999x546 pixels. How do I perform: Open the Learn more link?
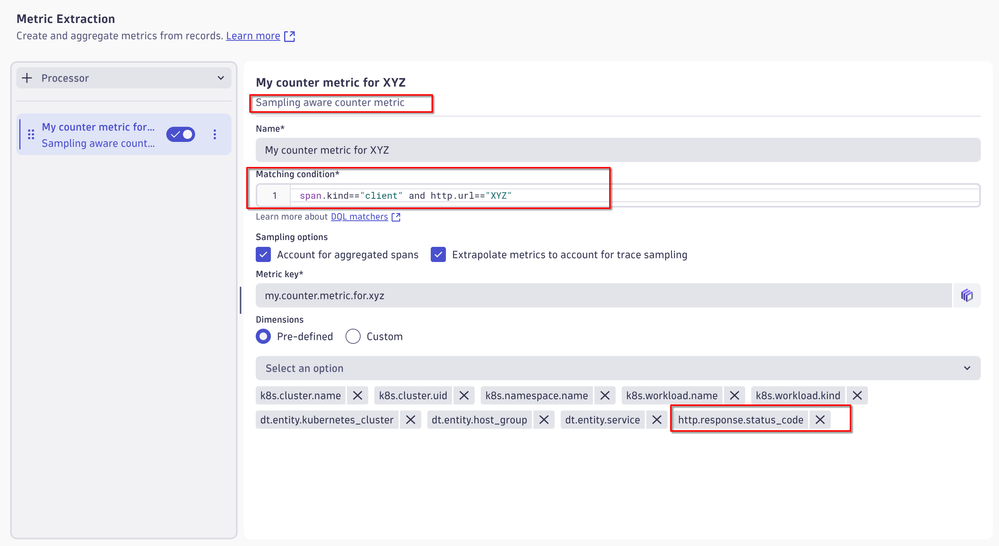[253, 36]
